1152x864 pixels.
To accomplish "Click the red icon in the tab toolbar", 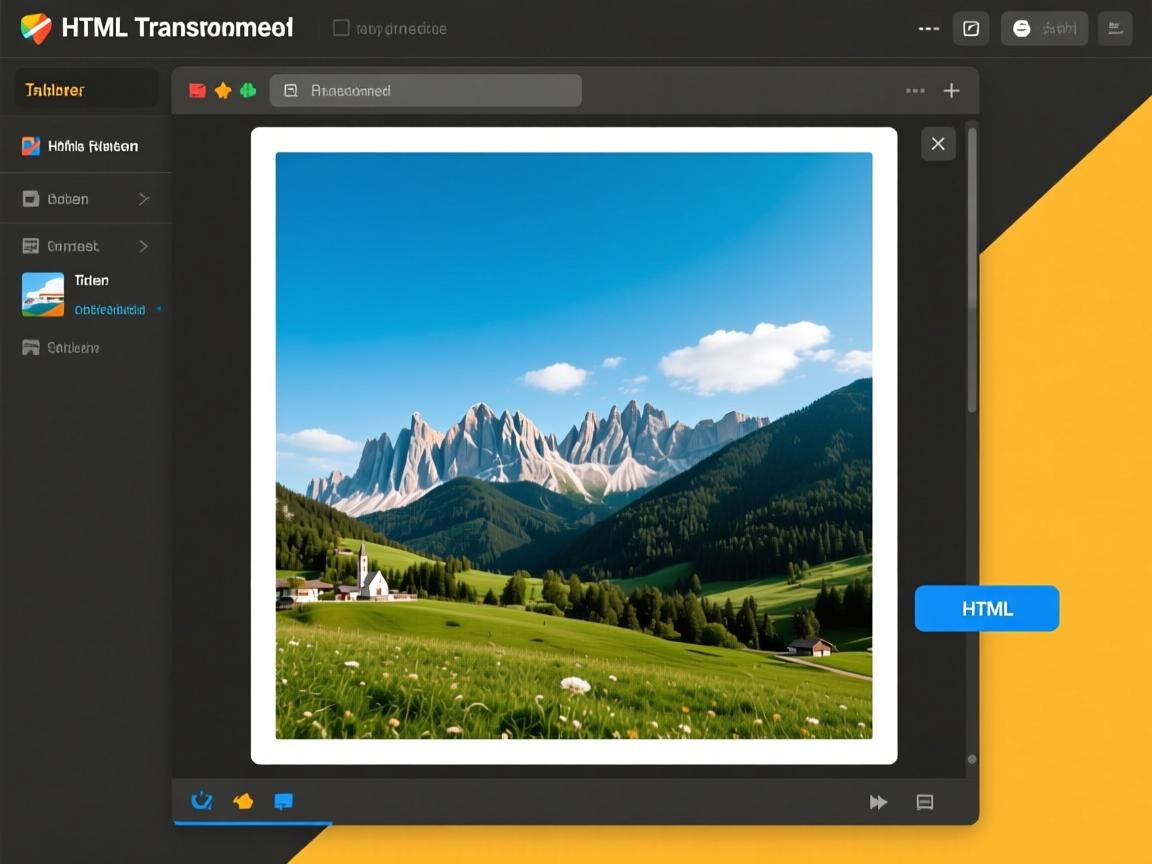I will 197,91.
